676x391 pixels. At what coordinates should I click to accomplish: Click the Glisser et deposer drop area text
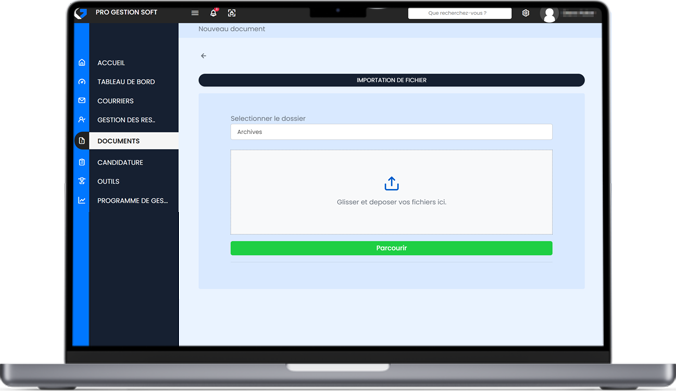pos(391,202)
